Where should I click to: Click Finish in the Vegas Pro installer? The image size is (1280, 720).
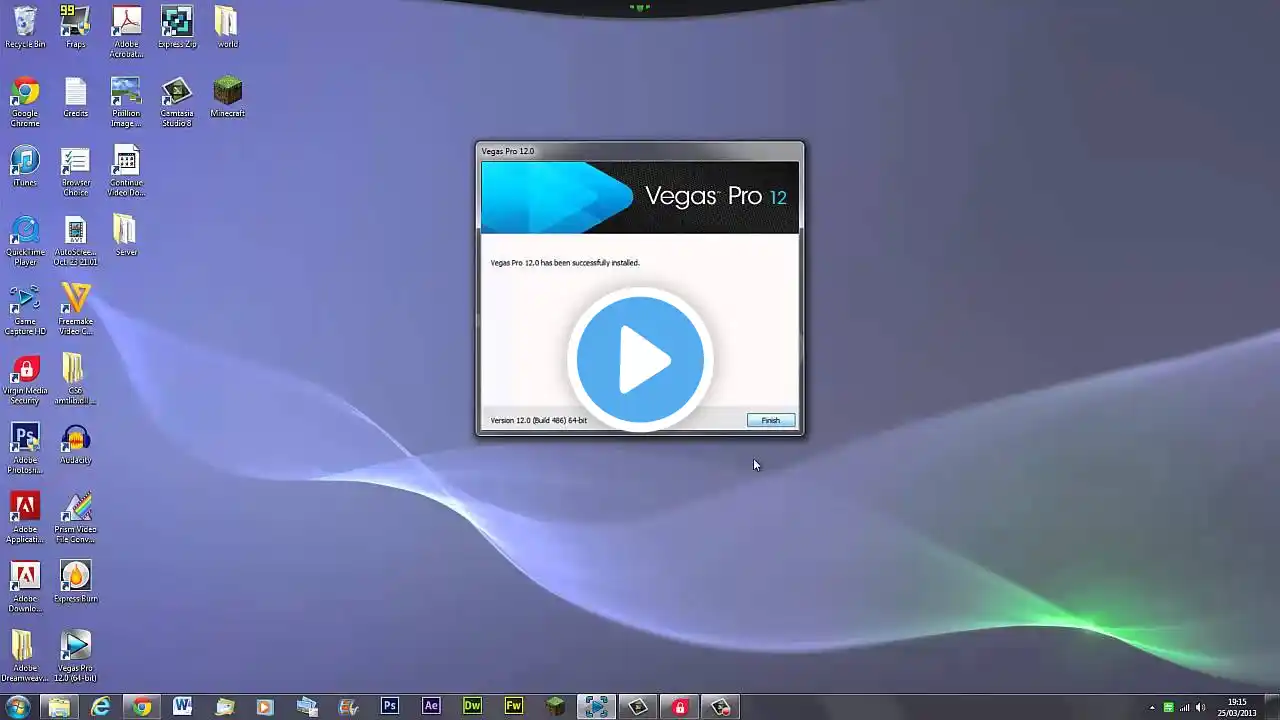coord(770,420)
